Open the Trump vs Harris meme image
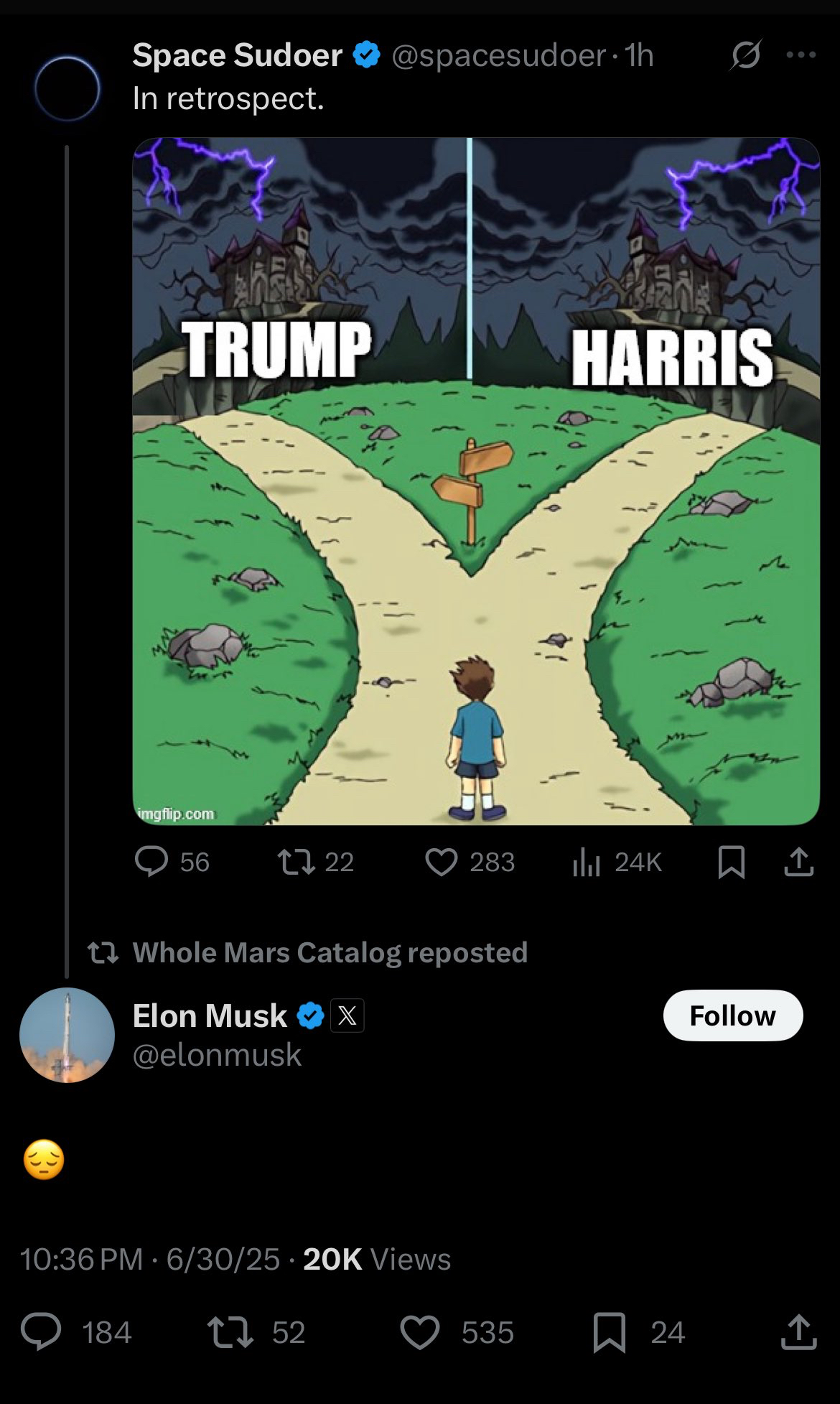 (x=475, y=481)
